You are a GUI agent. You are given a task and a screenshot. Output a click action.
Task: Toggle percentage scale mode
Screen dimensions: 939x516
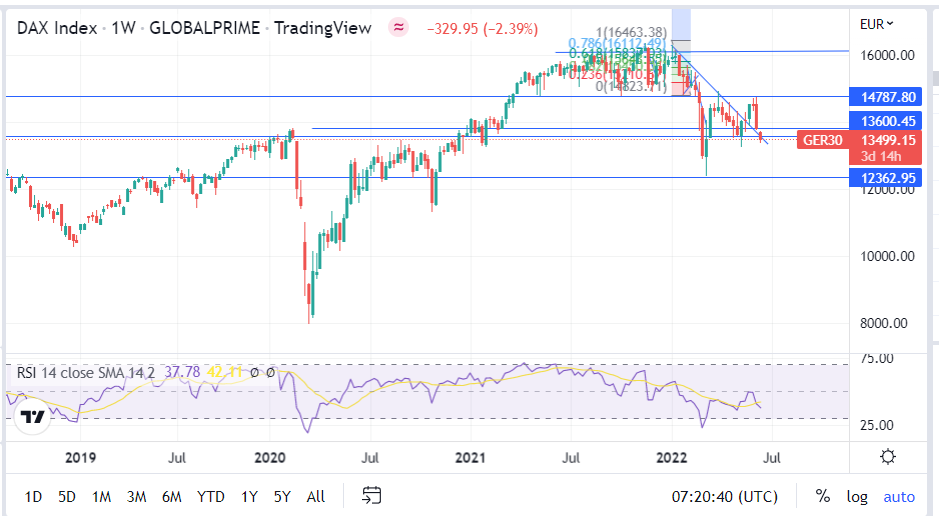(x=822, y=496)
